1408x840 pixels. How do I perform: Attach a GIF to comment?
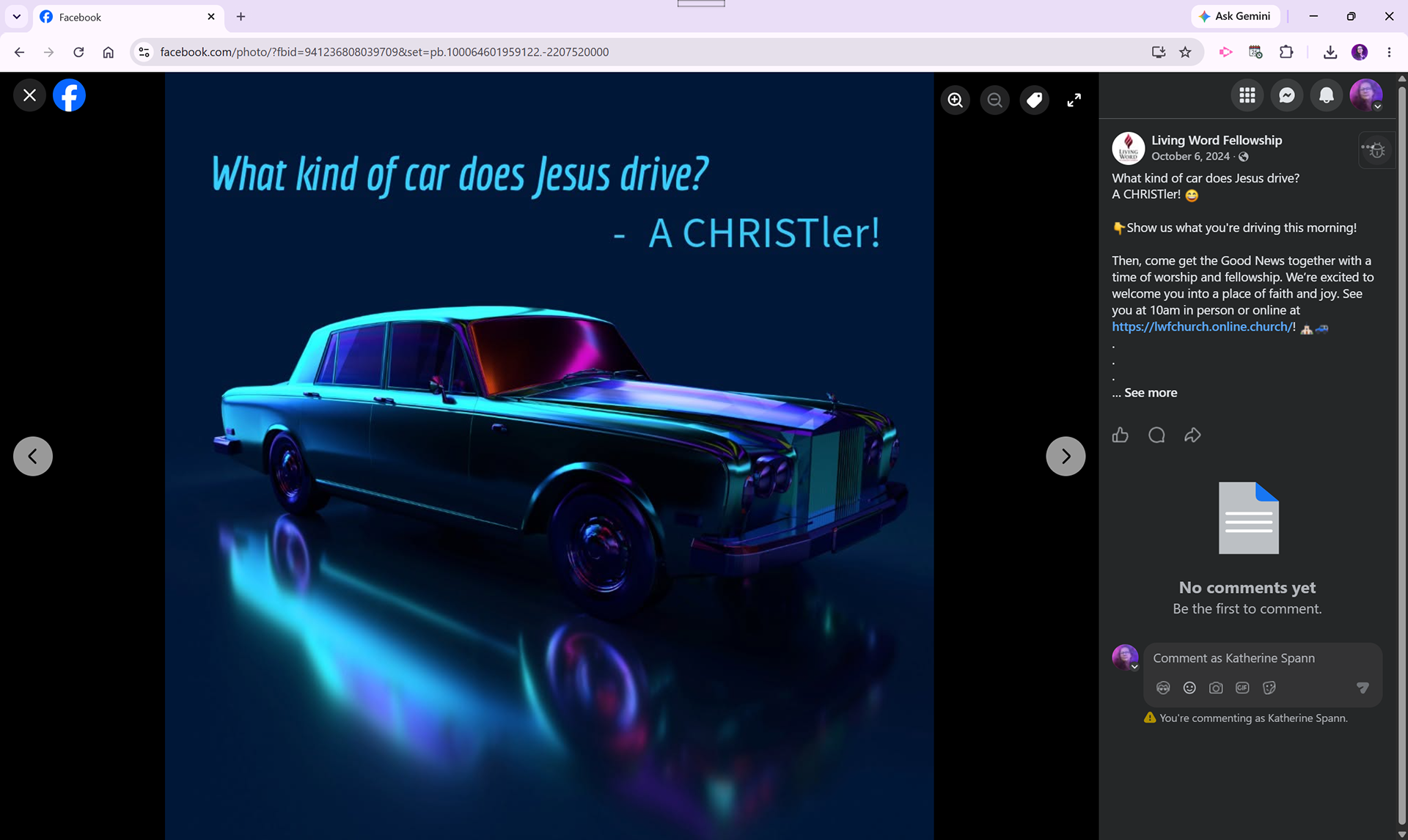(x=1242, y=688)
